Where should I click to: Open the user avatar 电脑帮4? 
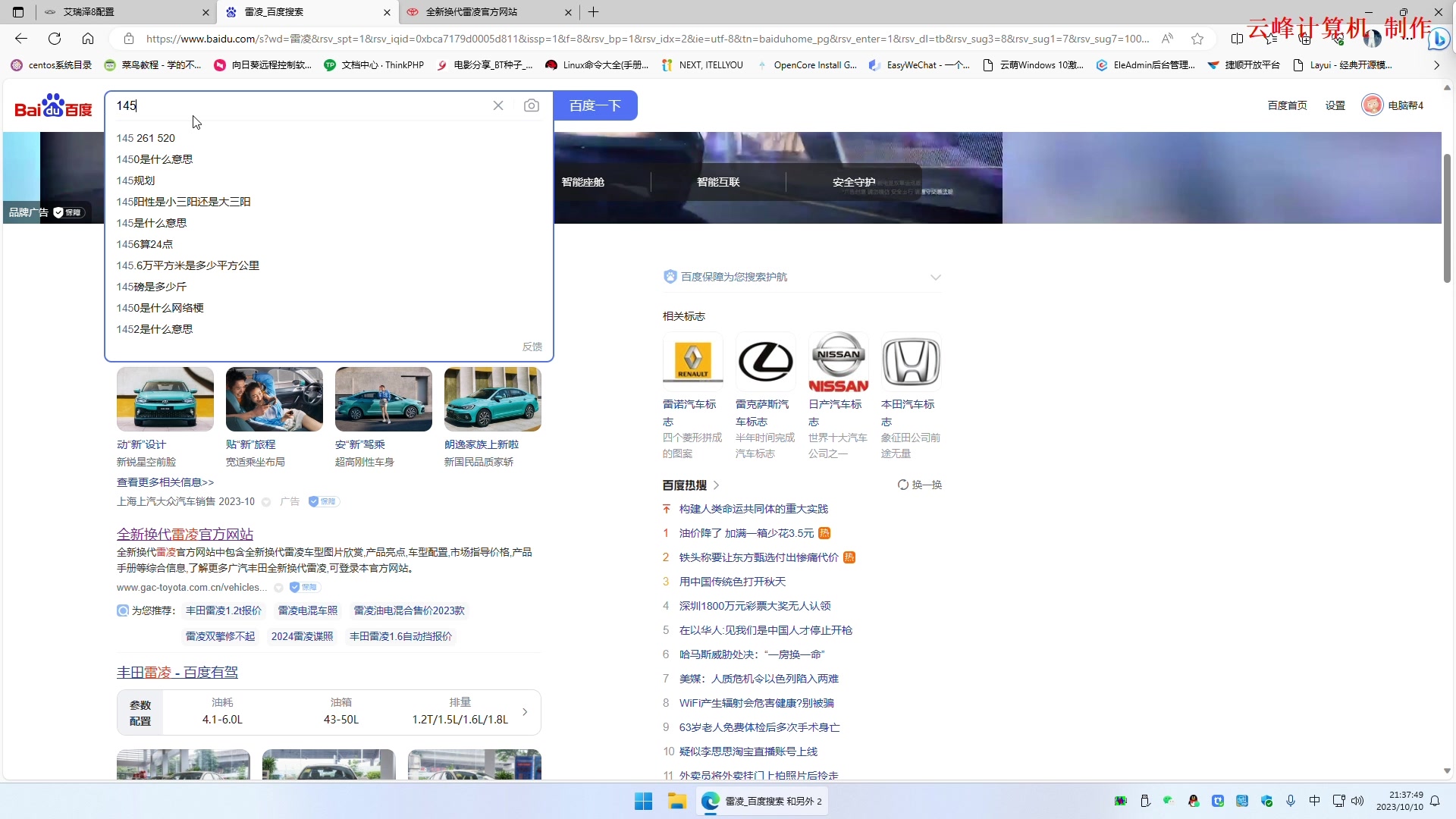coord(1393,105)
